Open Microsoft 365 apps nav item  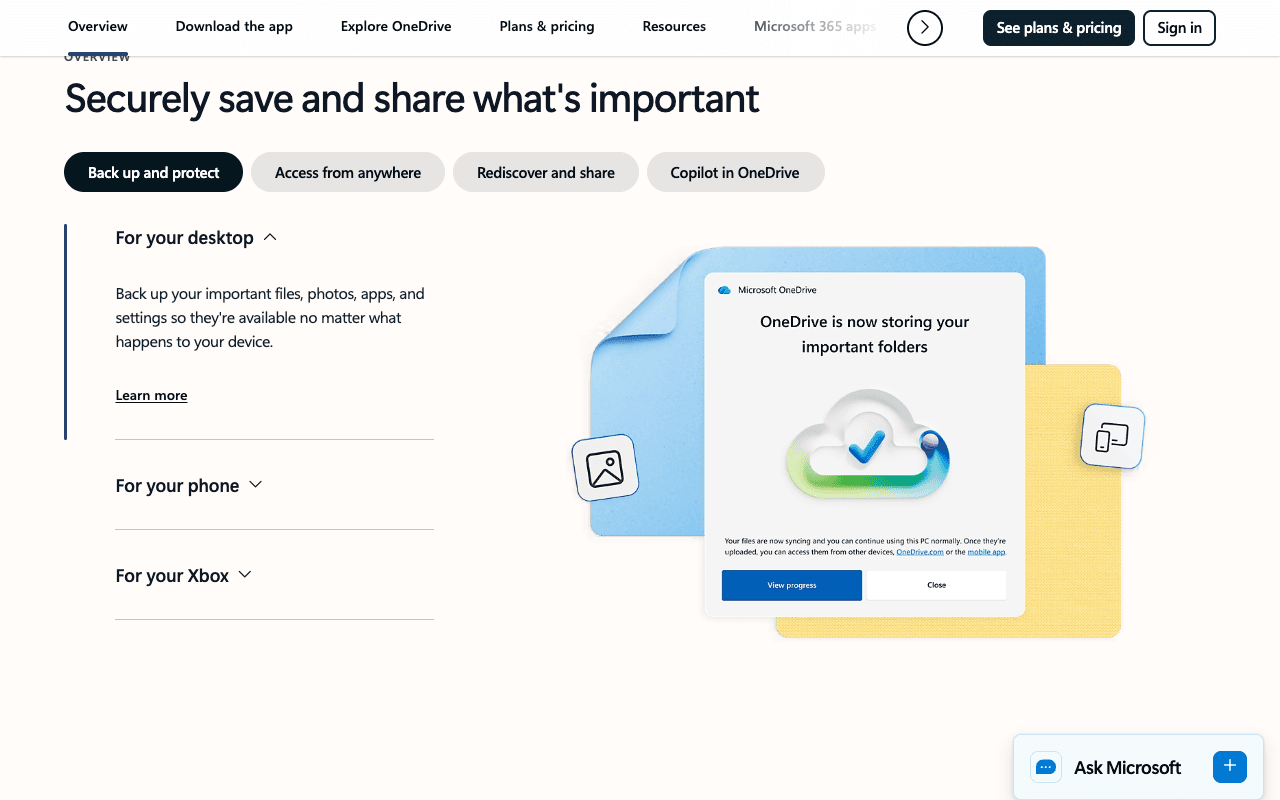815,27
